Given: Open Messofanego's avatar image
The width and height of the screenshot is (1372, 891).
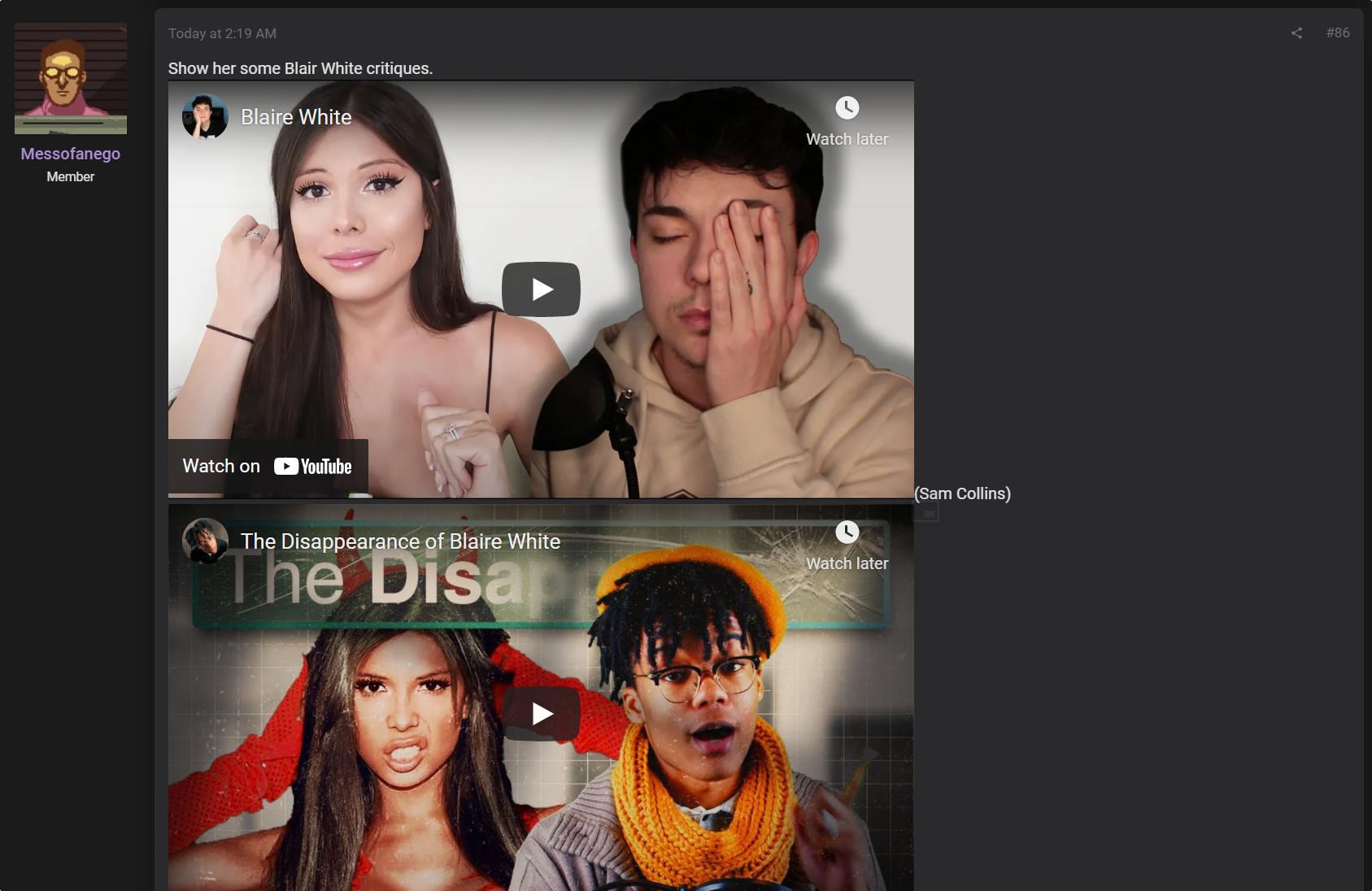Looking at the screenshot, I should tap(71, 78).
